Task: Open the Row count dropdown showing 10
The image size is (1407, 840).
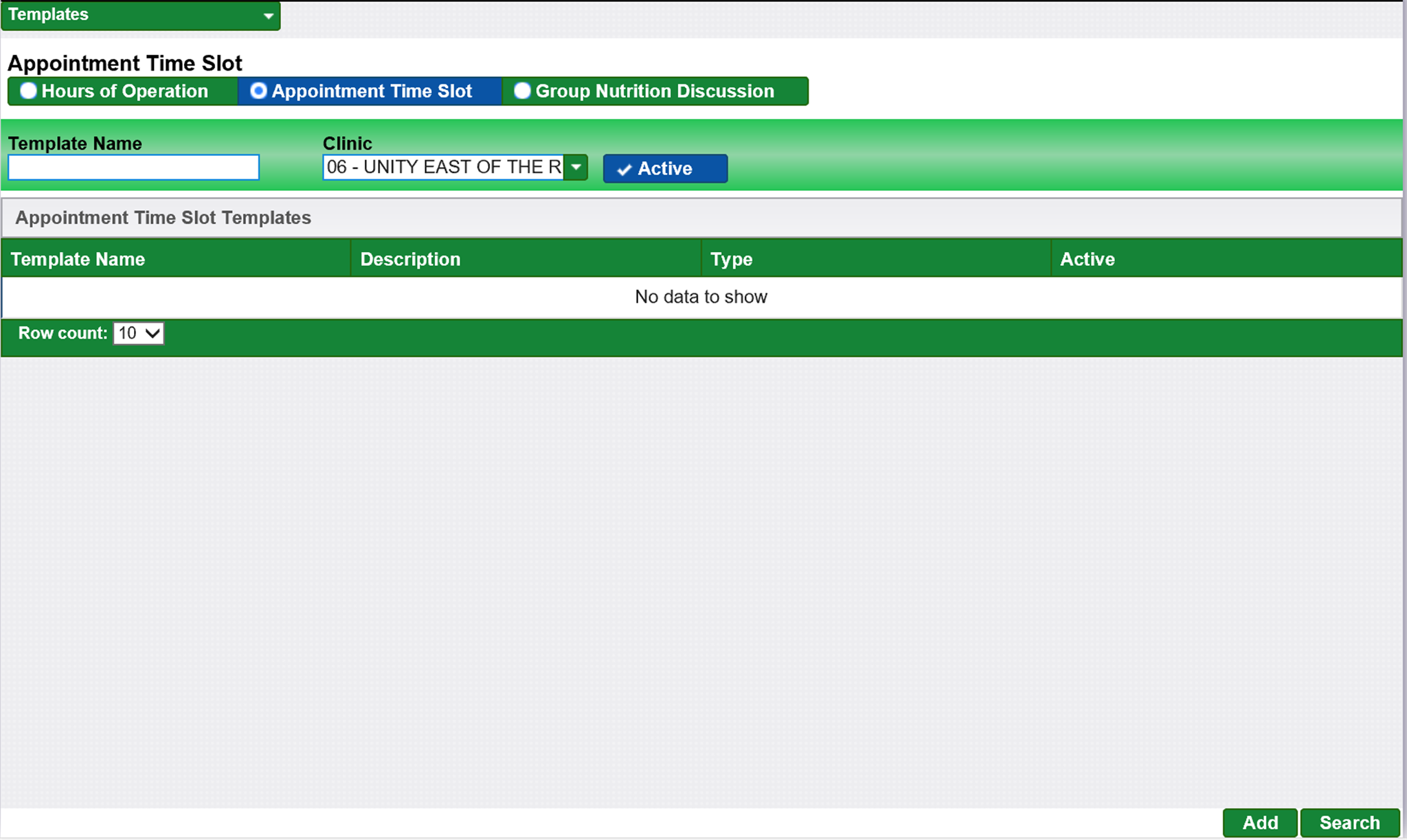Action: pyautogui.click(x=139, y=334)
